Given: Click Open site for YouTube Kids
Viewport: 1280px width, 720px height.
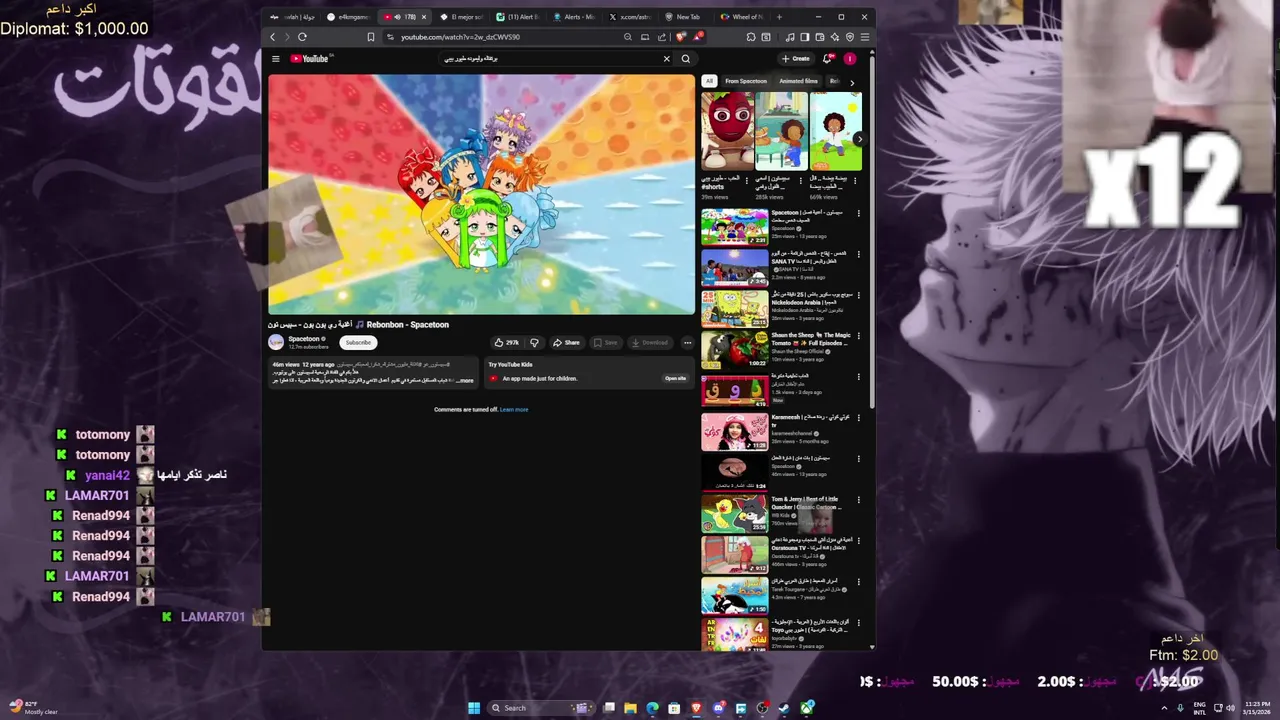Looking at the screenshot, I should pos(676,378).
